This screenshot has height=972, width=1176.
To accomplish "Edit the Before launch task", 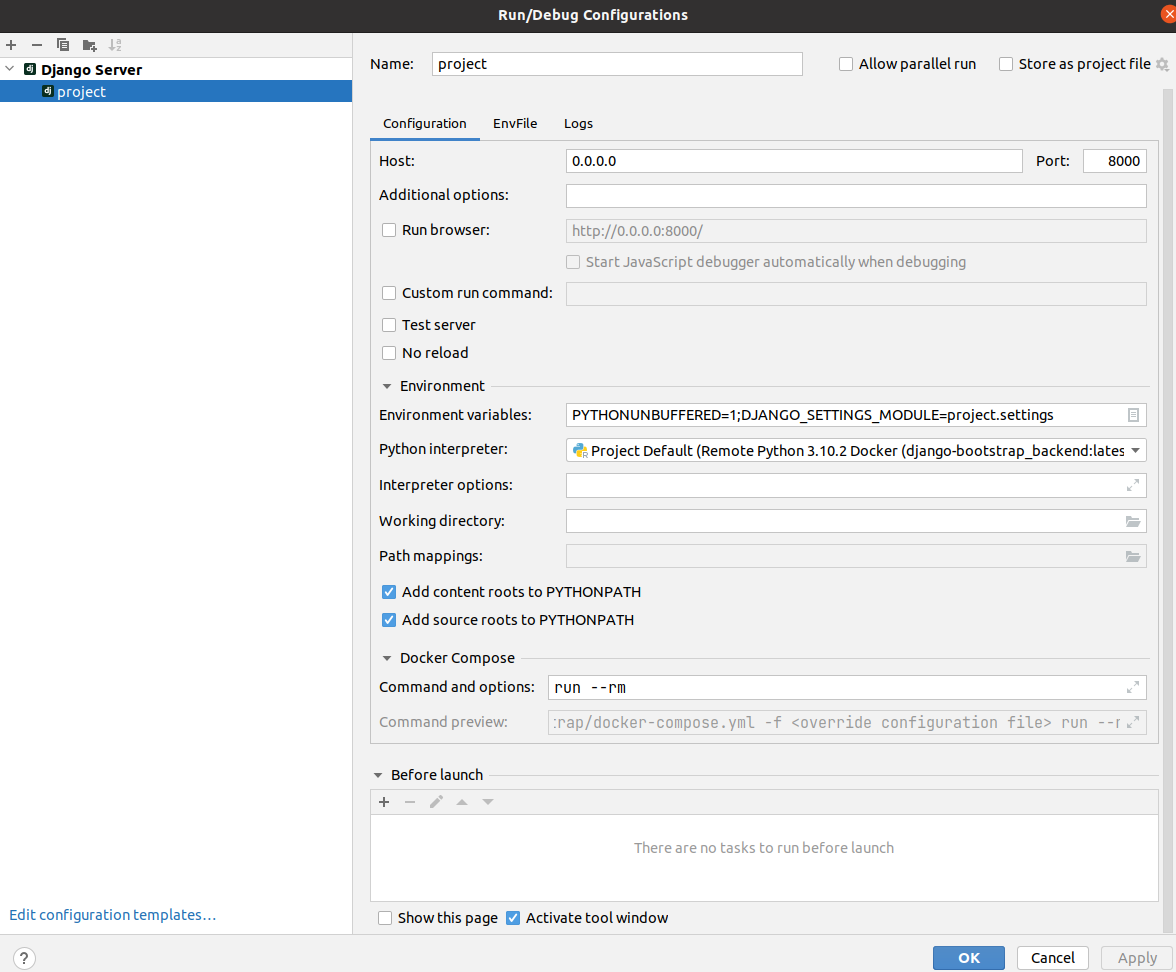I will click(436, 802).
